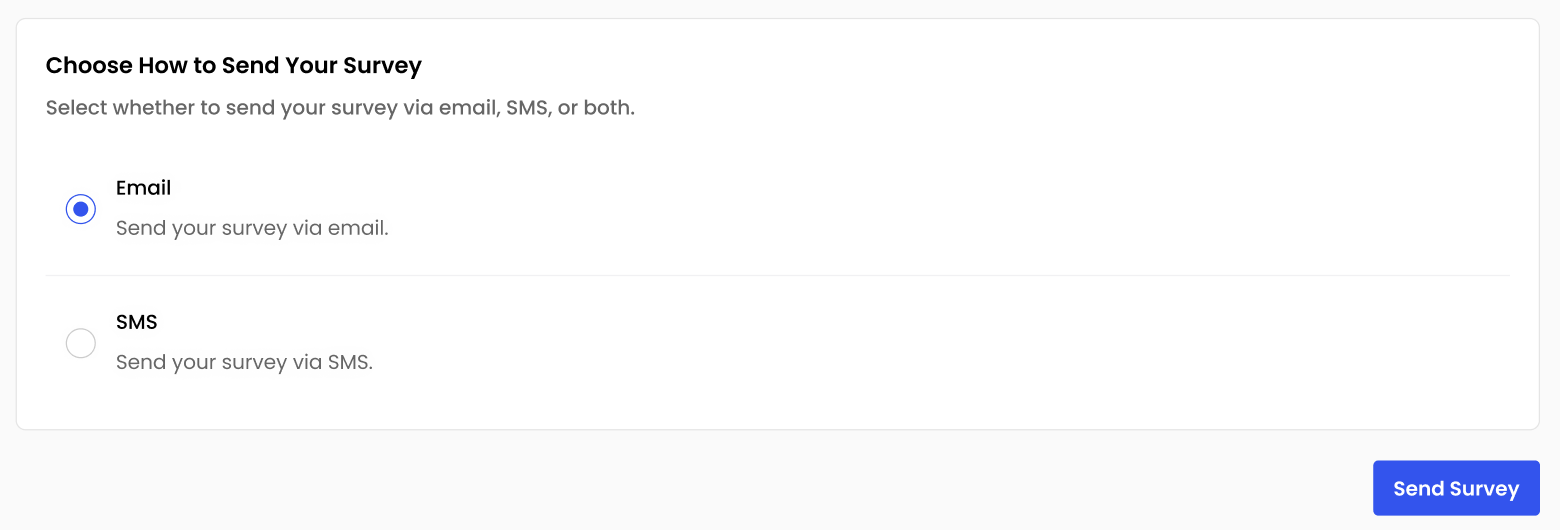This screenshot has height=530, width=1560.
Task: Select the Email radio button
Action: point(81,209)
